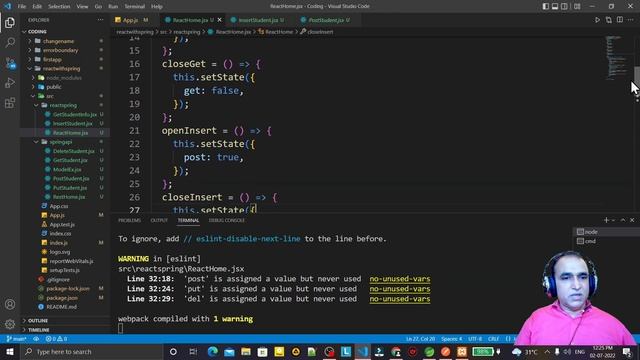Collapse the CODING workspace root folder
This screenshot has width=640, height=360.
65,31
